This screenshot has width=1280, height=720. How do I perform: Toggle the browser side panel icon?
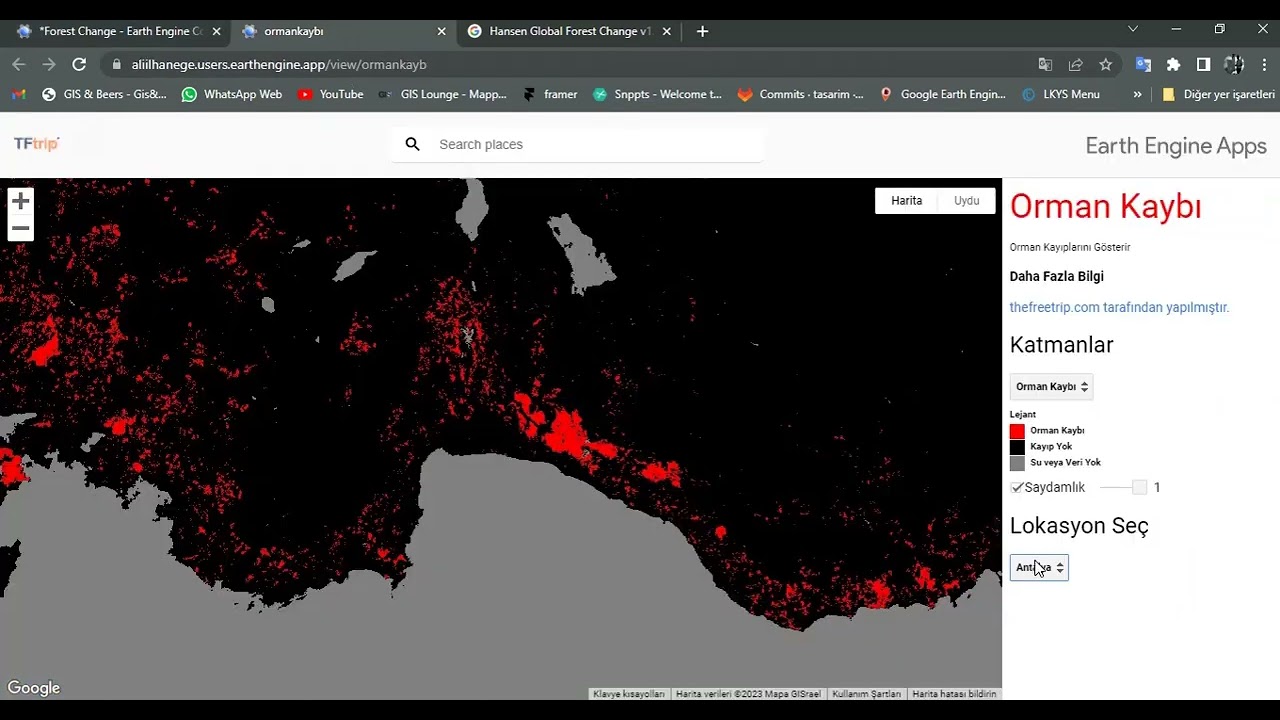[1203, 64]
